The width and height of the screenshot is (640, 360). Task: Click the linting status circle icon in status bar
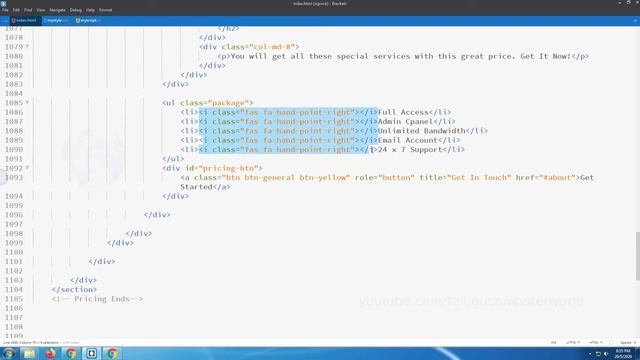pyautogui.click(x=611, y=342)
